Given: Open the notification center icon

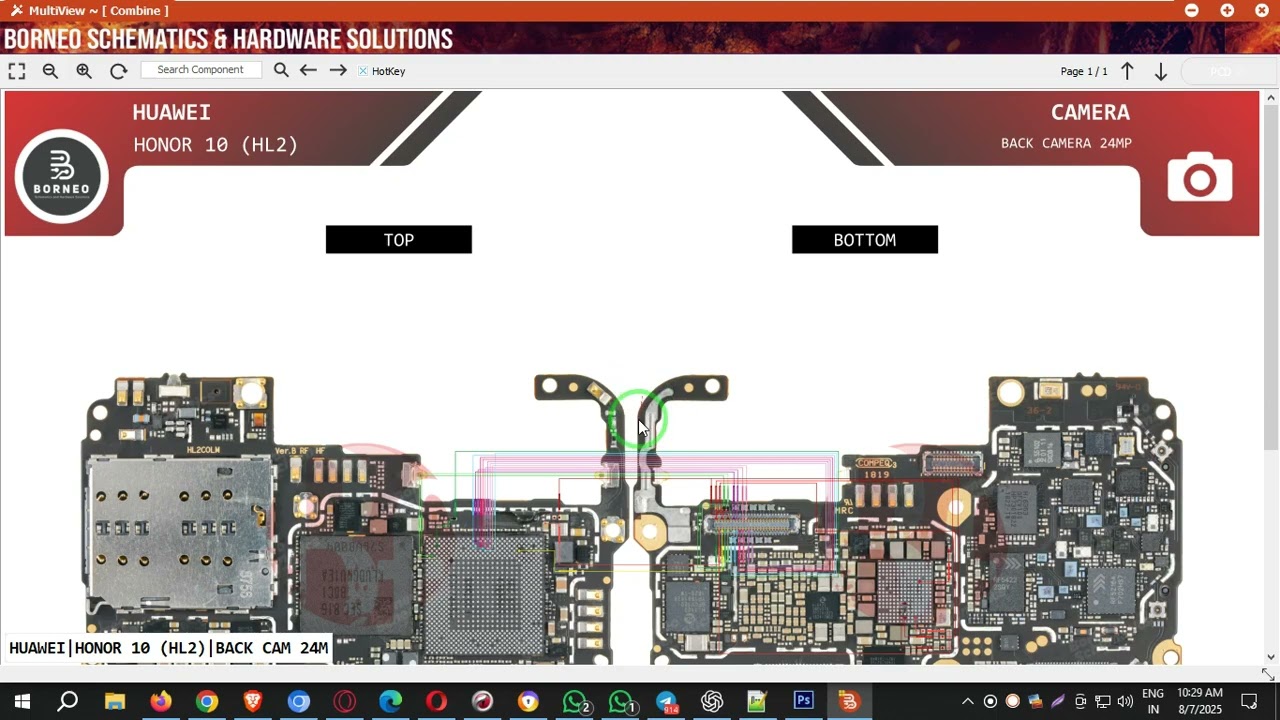Looking at the screenshot, I should click(x=1249, y=701).
